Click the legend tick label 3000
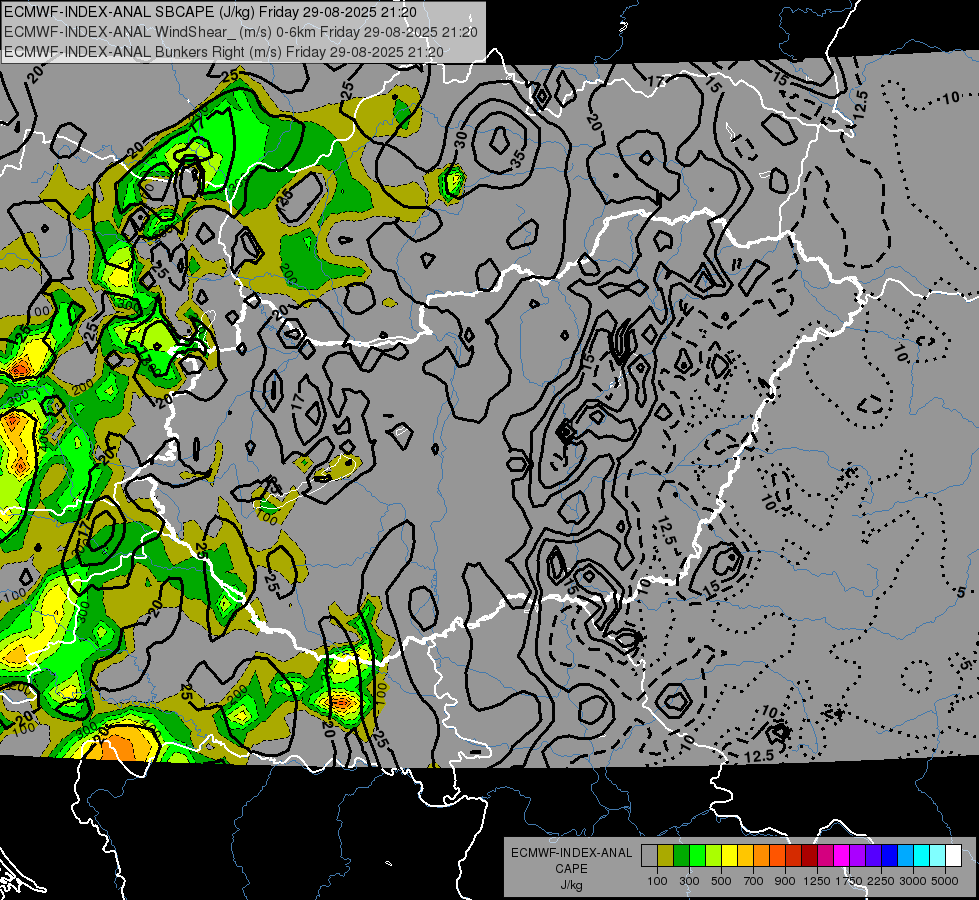Viewport: 979px width, 900px height. 913,881
